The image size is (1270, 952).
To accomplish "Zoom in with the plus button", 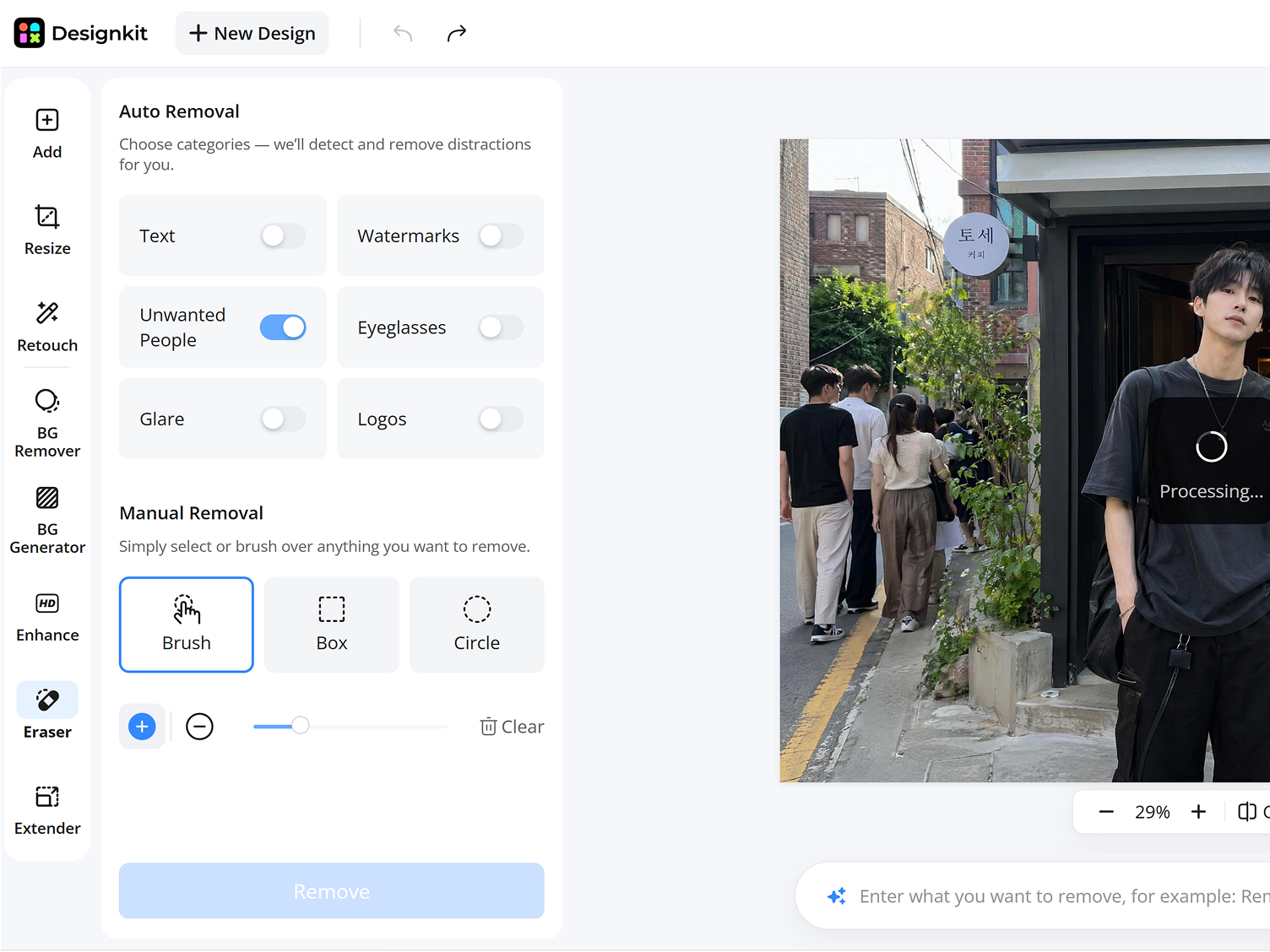I will 1198,812.
